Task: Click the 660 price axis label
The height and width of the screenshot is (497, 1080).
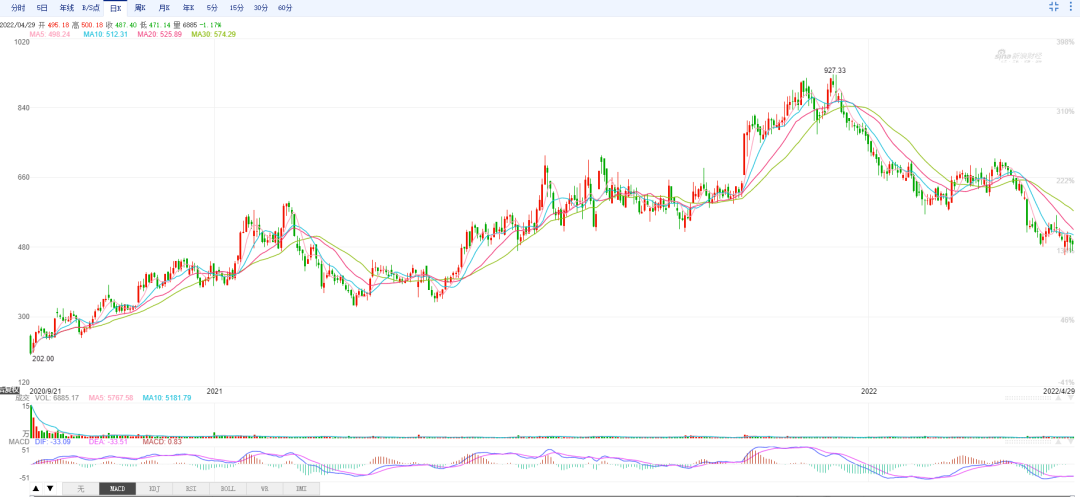Action: 23,178
